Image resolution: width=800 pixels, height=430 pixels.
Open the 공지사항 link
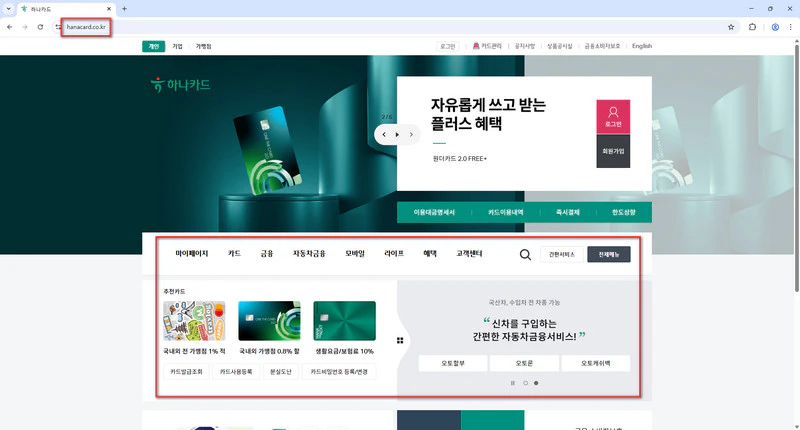pos(524,46)
